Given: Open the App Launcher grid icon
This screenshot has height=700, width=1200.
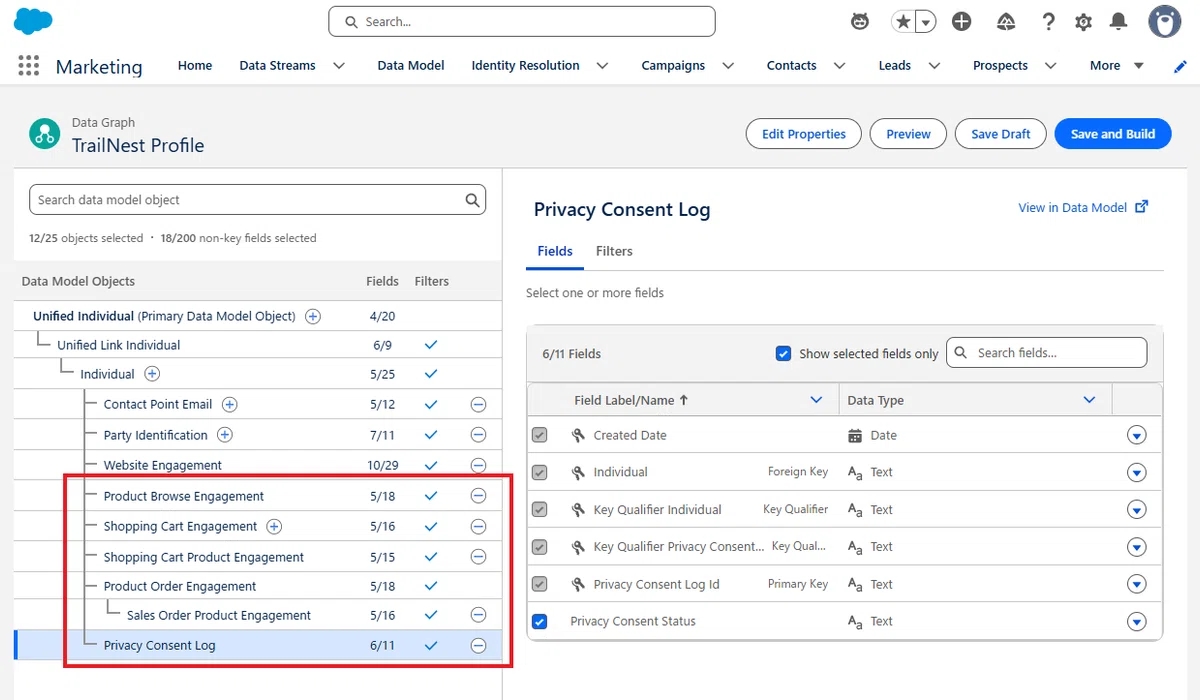Looking at the screenshot, I should click(x=29, y=66).
